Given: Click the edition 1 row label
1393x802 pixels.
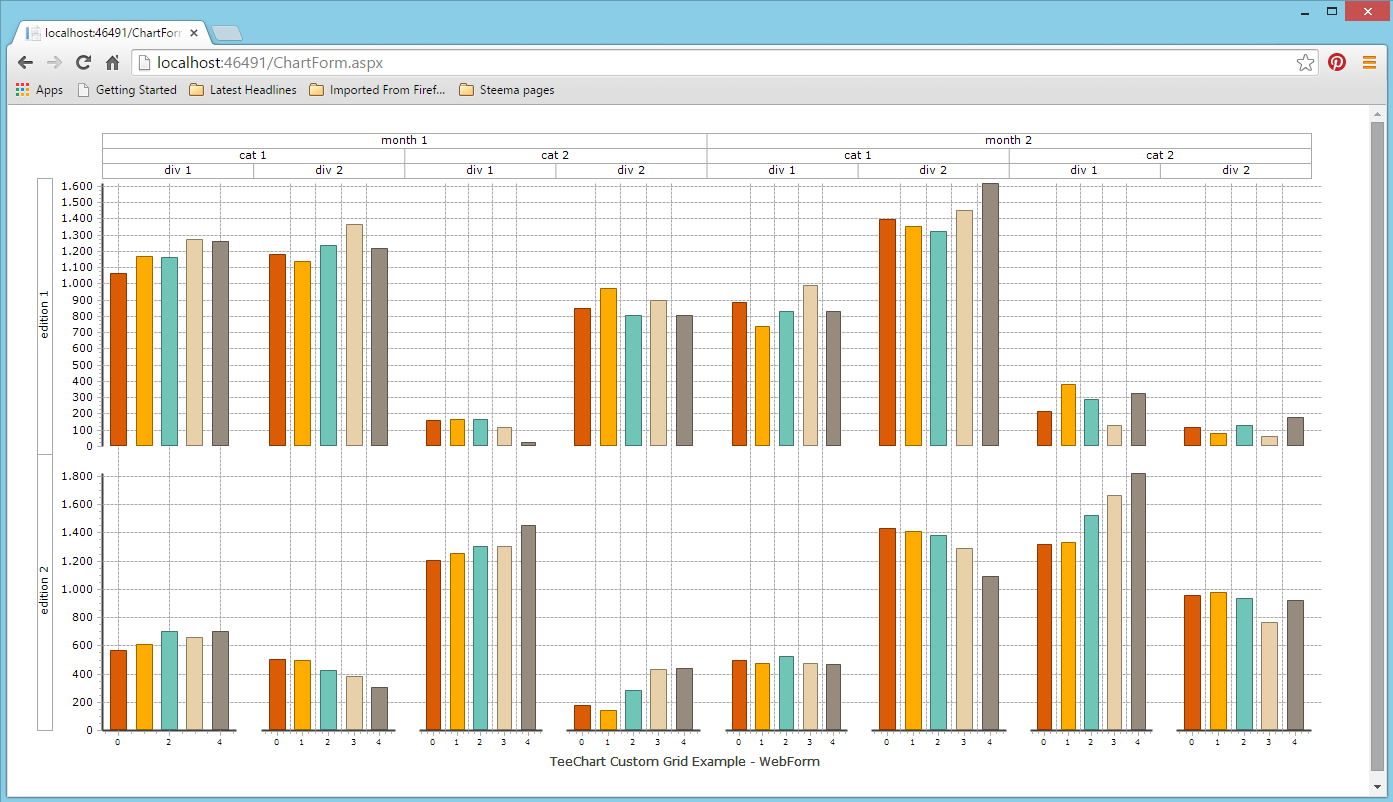Looking at the screenshot, I should pos(45,316).
